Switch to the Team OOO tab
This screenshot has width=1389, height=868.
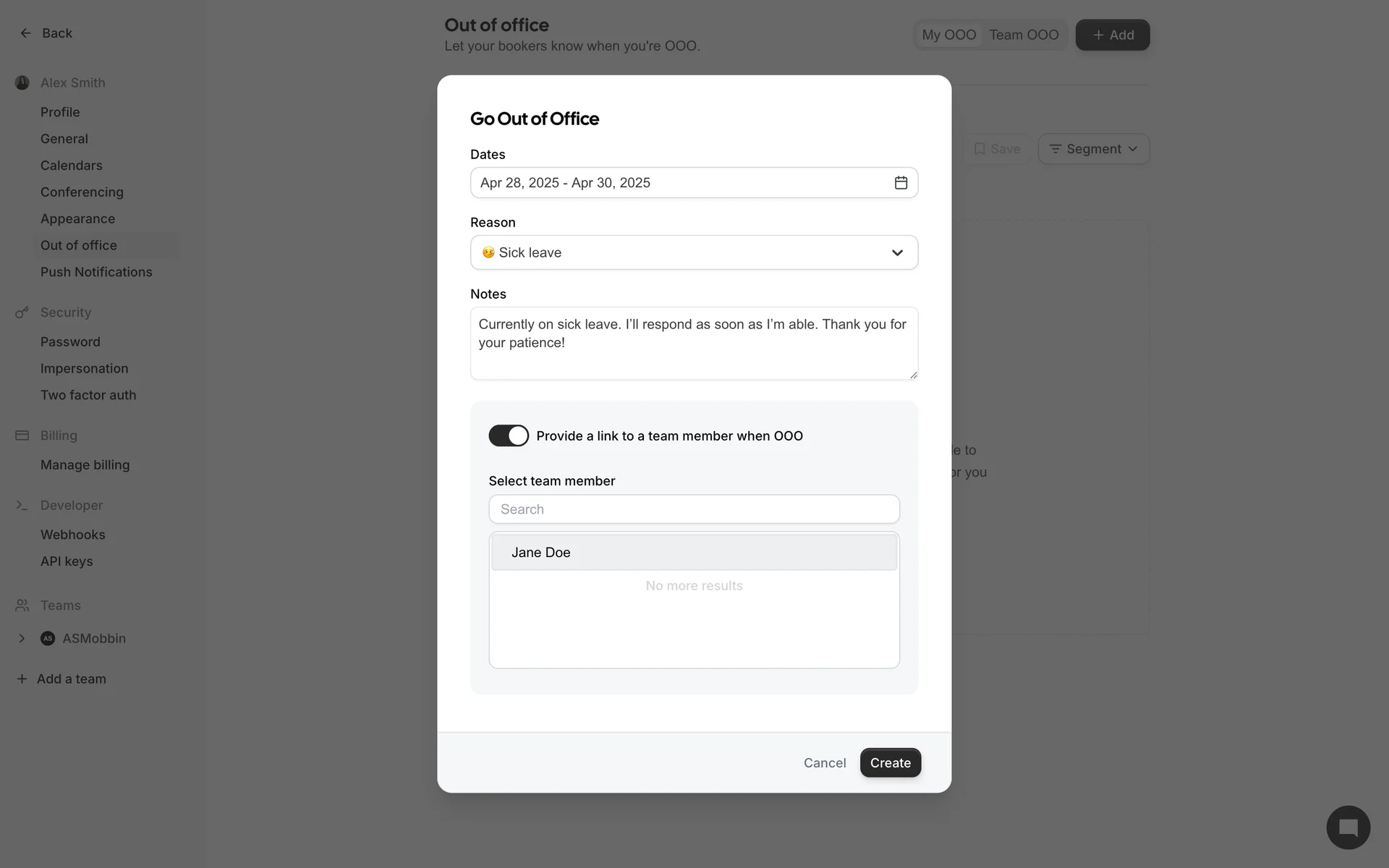[x=1024, y=35]
